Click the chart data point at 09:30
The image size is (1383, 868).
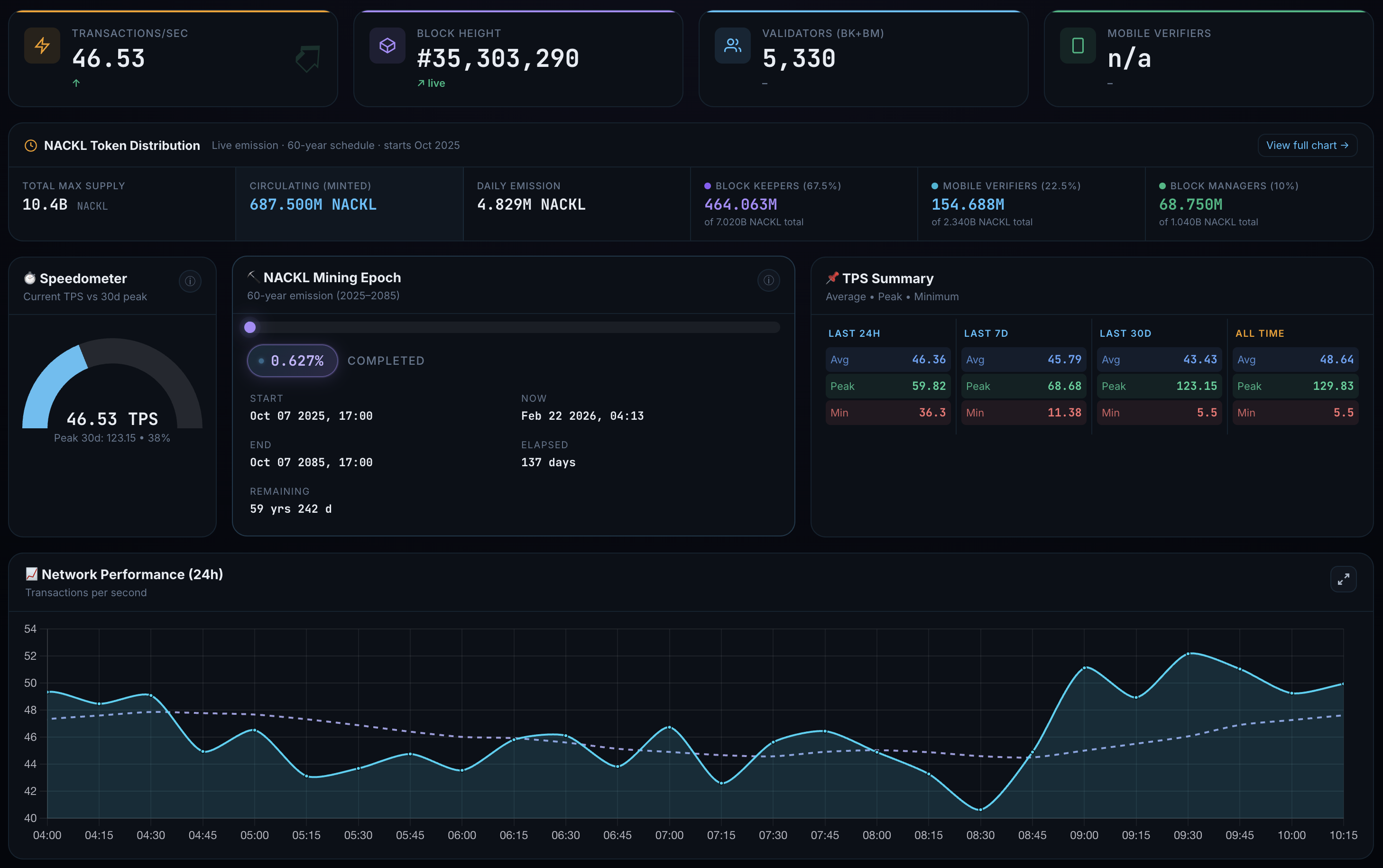click(1189, 653)
